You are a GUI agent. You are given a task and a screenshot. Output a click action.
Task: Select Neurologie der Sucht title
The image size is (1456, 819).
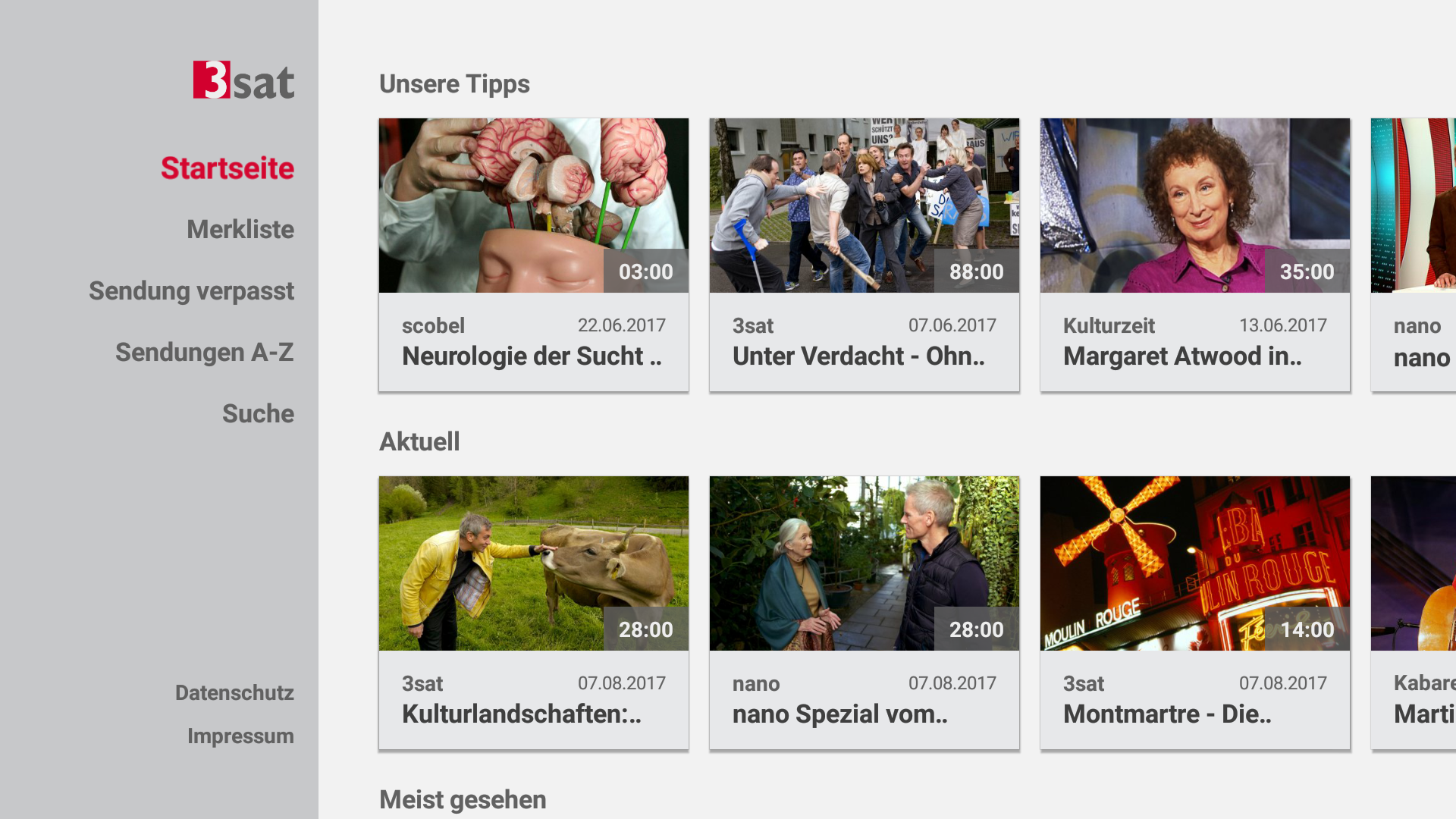(x=532, y=356)
